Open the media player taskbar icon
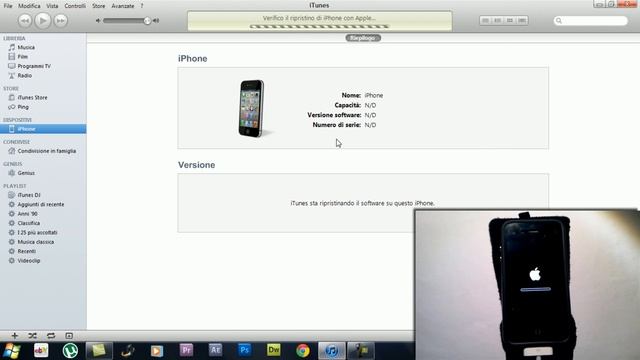 point(157,351)
